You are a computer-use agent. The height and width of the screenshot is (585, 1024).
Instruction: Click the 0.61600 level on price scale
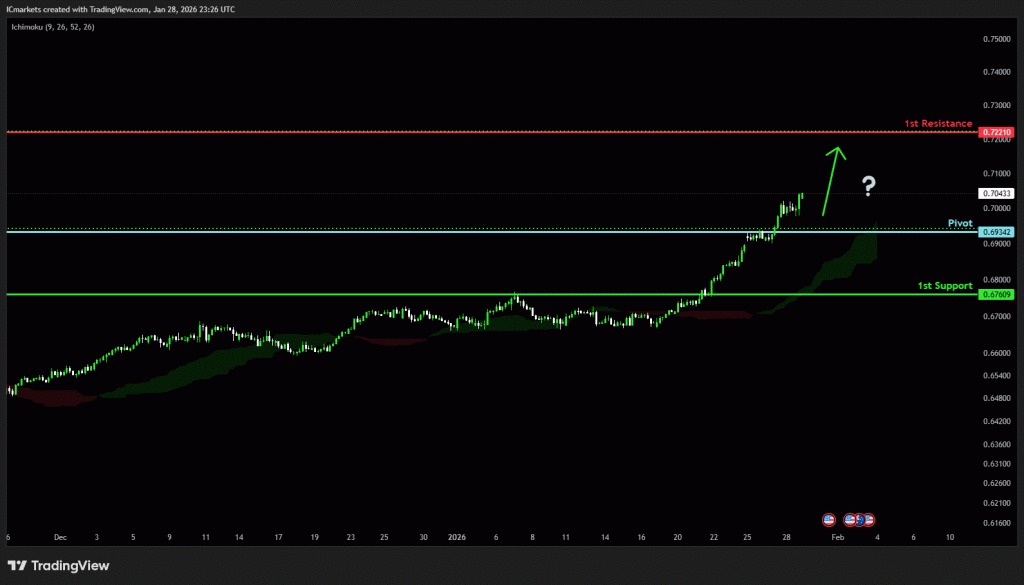[996, 523]
